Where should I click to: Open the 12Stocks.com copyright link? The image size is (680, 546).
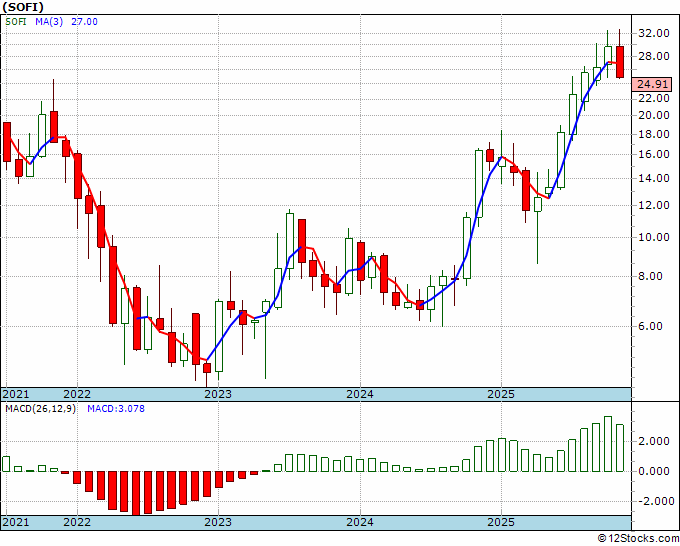click(x=638, y=539)
